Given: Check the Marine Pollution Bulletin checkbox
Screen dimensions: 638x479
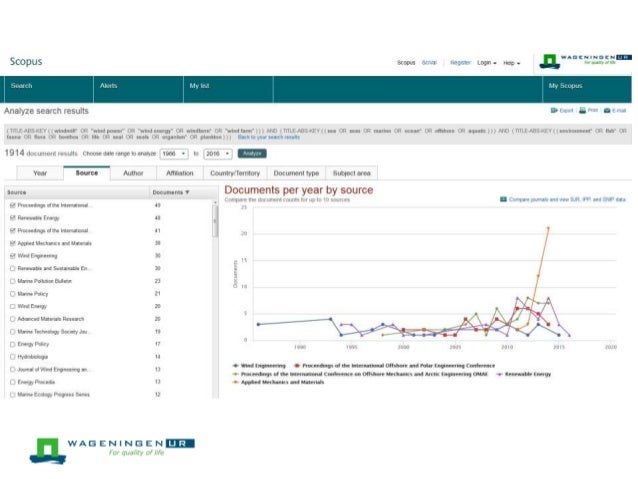Looking at the screenshot, I should click(11, 282).
